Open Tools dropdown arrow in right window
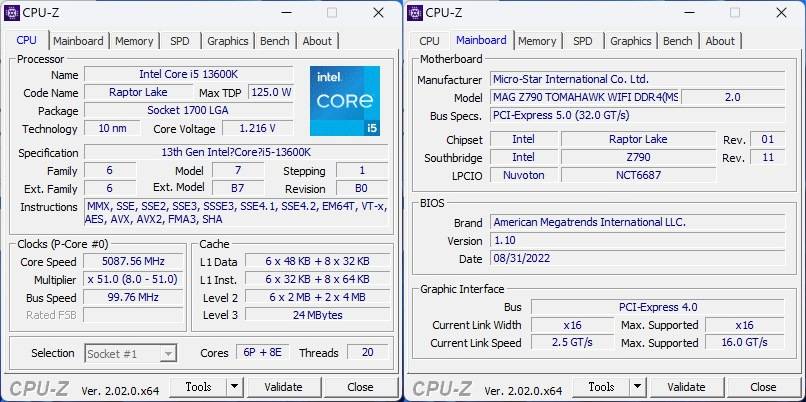 click(x=636, y=387)
